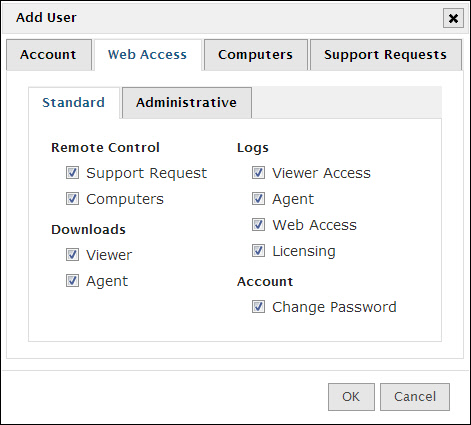Click the OK button
Image resolution: width=471 pixels, height=425 pixels.
coord(351,397)
